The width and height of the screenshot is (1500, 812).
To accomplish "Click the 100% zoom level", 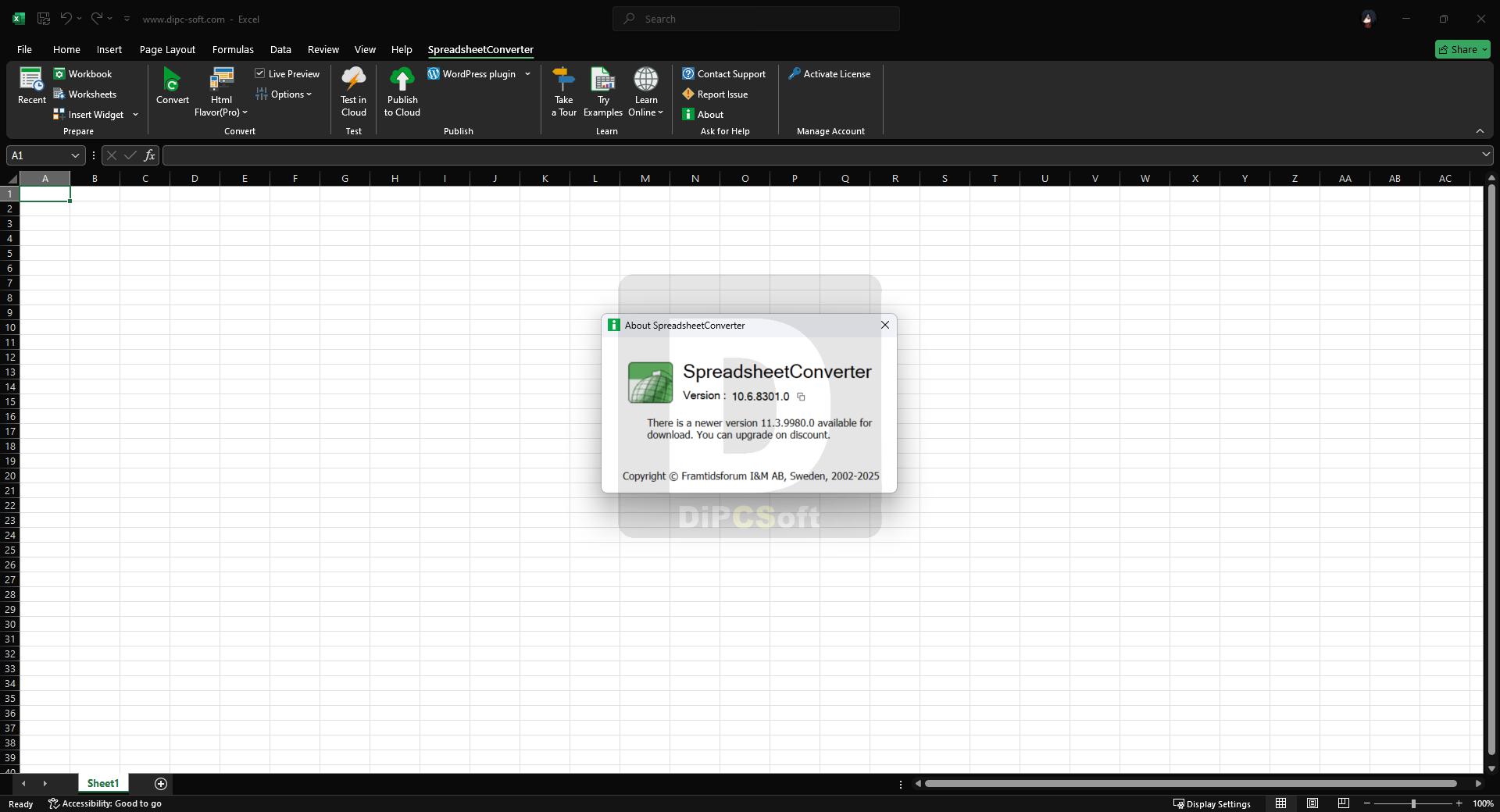I will [1483, 803].
